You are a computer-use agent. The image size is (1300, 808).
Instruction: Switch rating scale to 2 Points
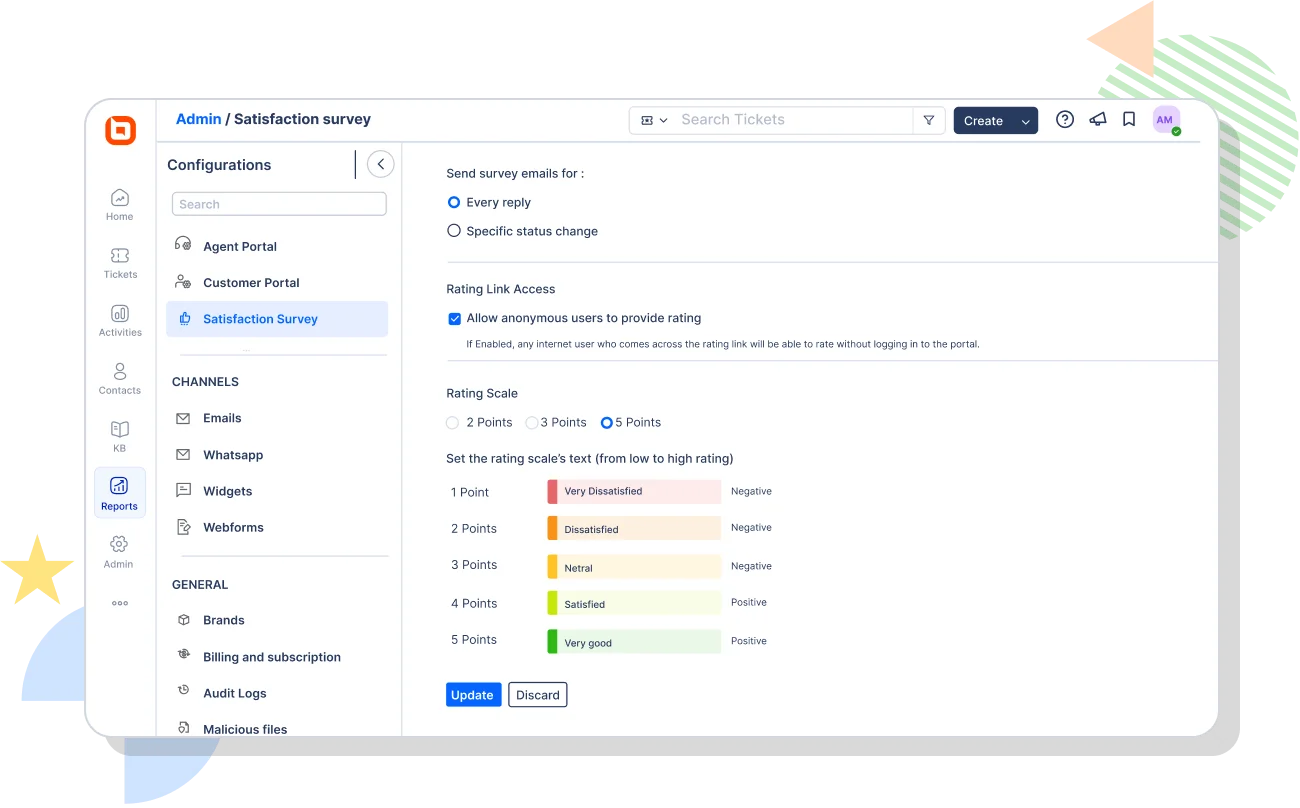click(452, 422)
